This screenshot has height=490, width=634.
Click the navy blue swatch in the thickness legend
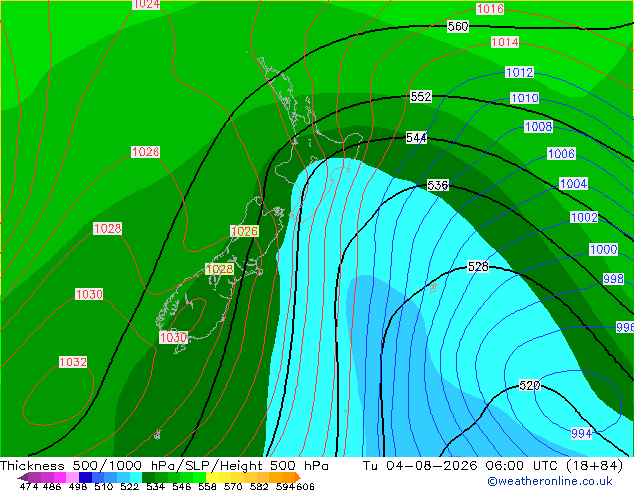85,477
